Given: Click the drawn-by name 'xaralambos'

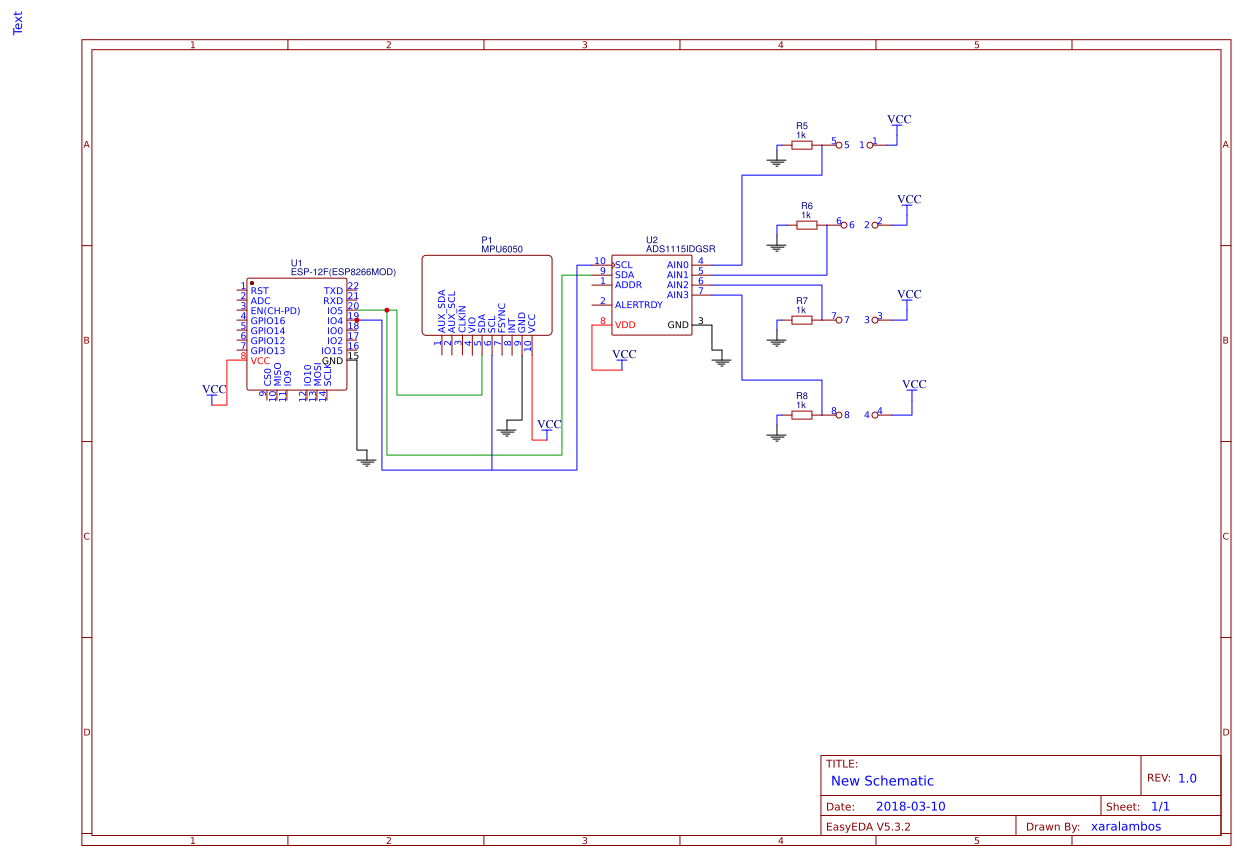Looking at the screenshot, I should pos(1126,827).
